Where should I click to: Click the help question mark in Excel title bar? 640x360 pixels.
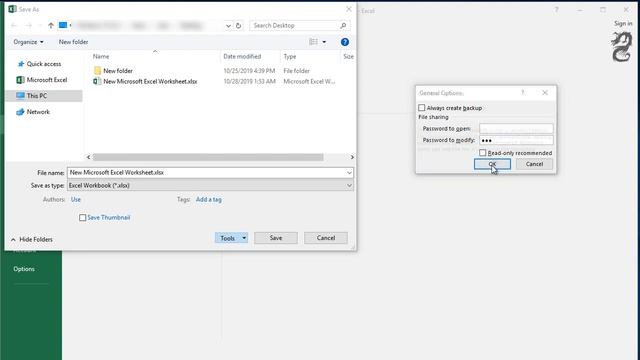pos(556,10)
